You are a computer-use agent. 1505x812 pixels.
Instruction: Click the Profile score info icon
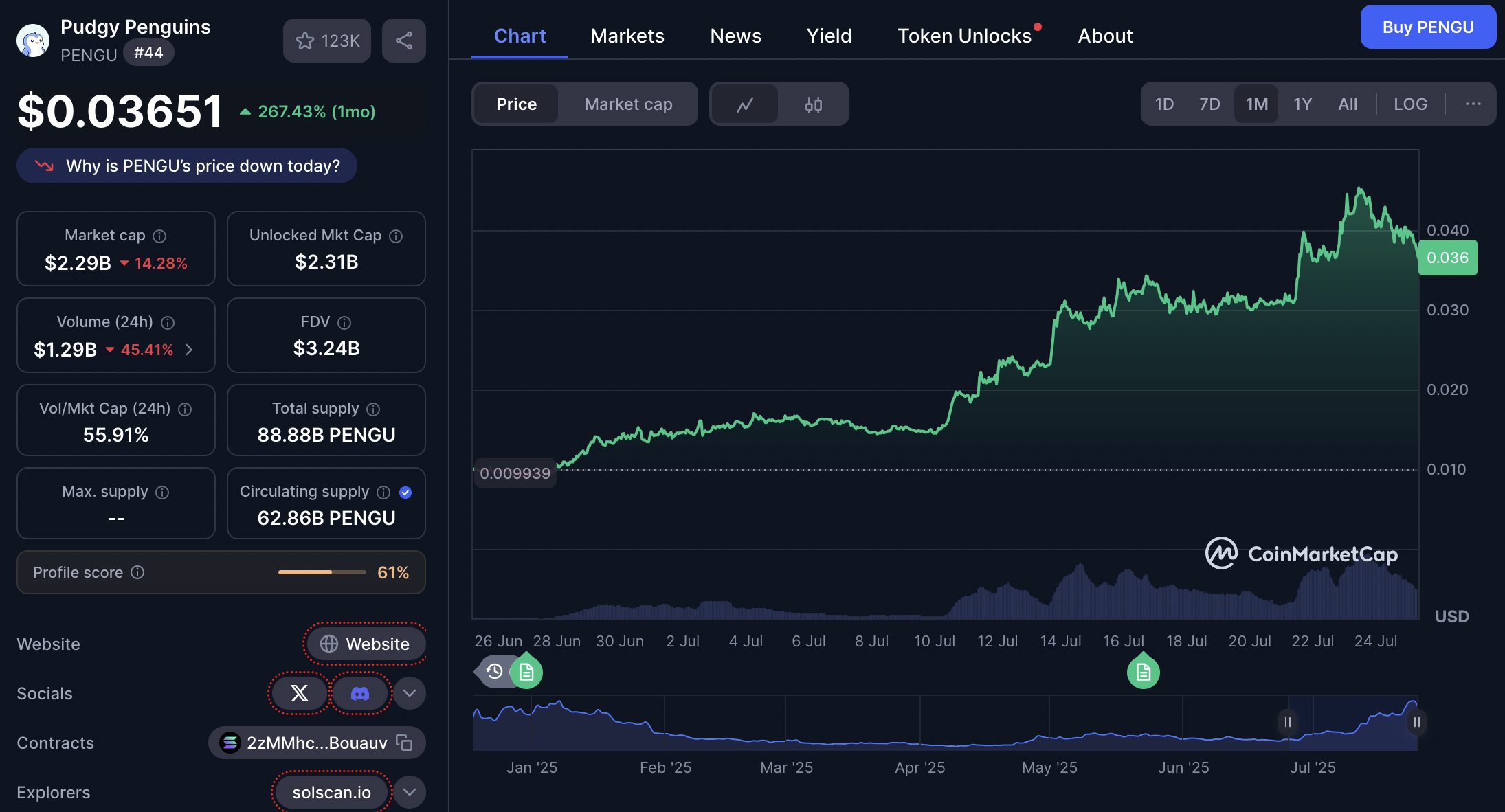point(137,572)
